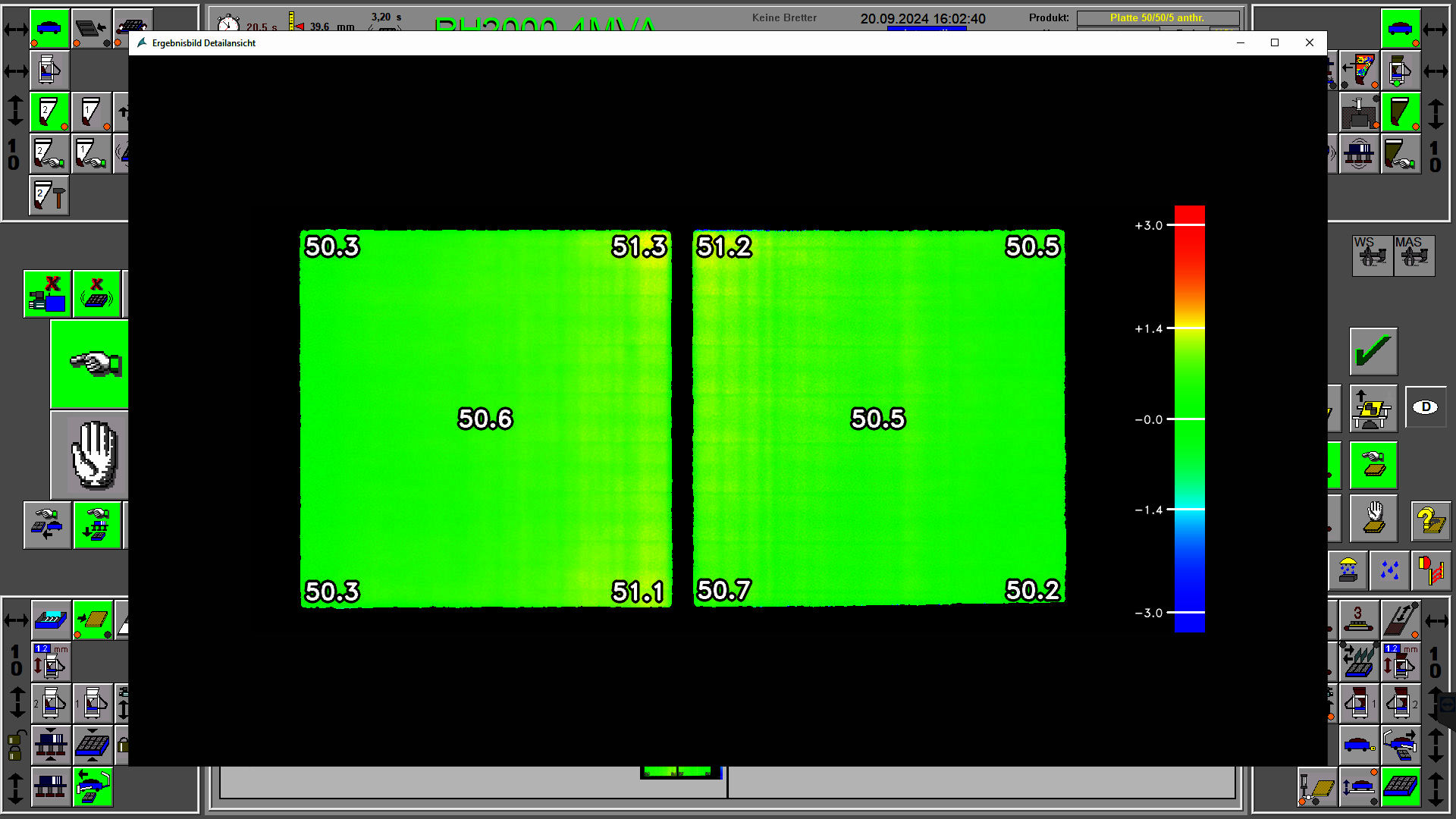Click the 20.09.2024 date and time display
1456x819 pixels.
tap(923, 19)
